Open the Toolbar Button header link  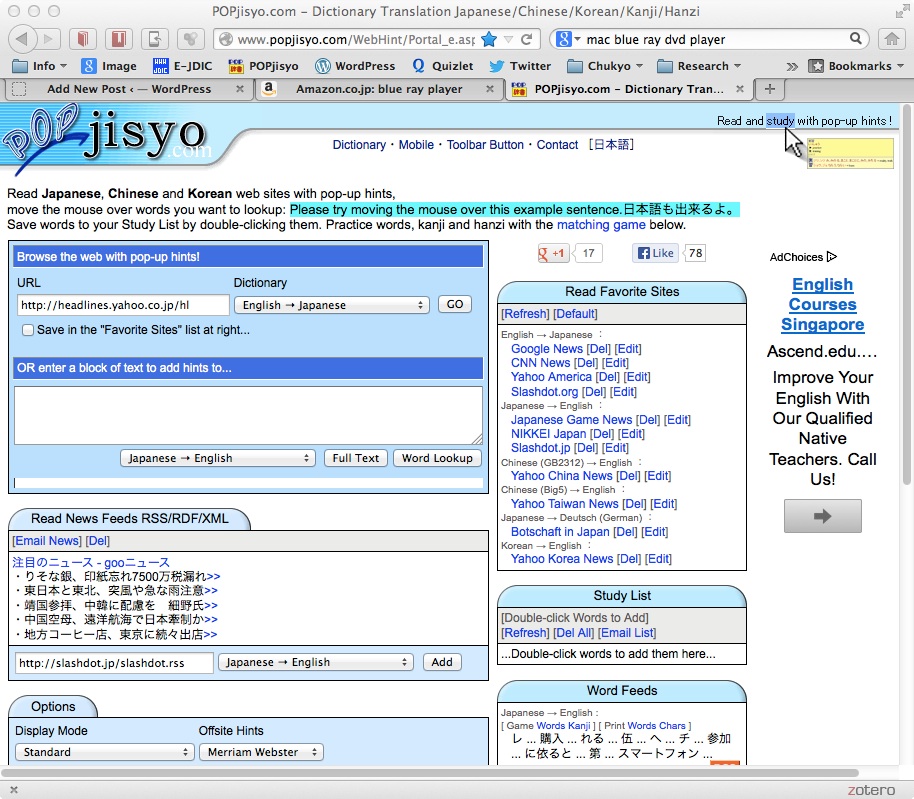pyautogui.click(x=485, y=145)
